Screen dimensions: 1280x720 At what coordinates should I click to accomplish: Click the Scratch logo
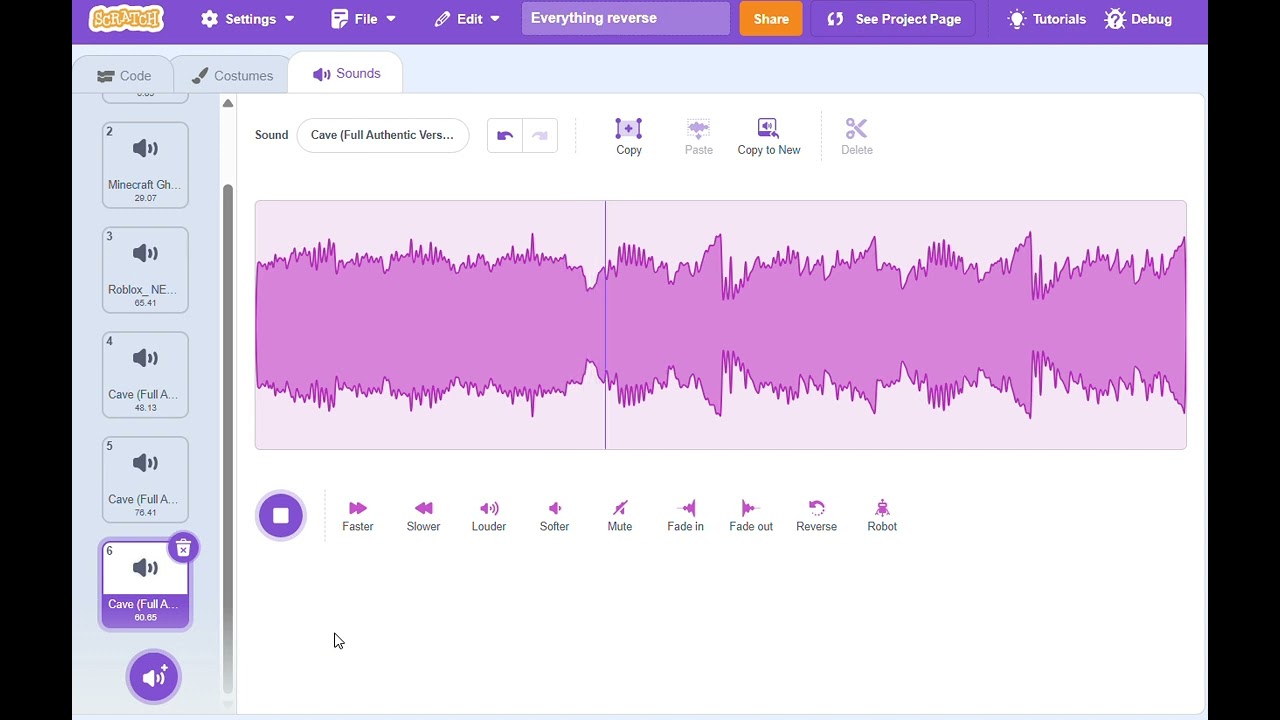(x=126, y=18)
